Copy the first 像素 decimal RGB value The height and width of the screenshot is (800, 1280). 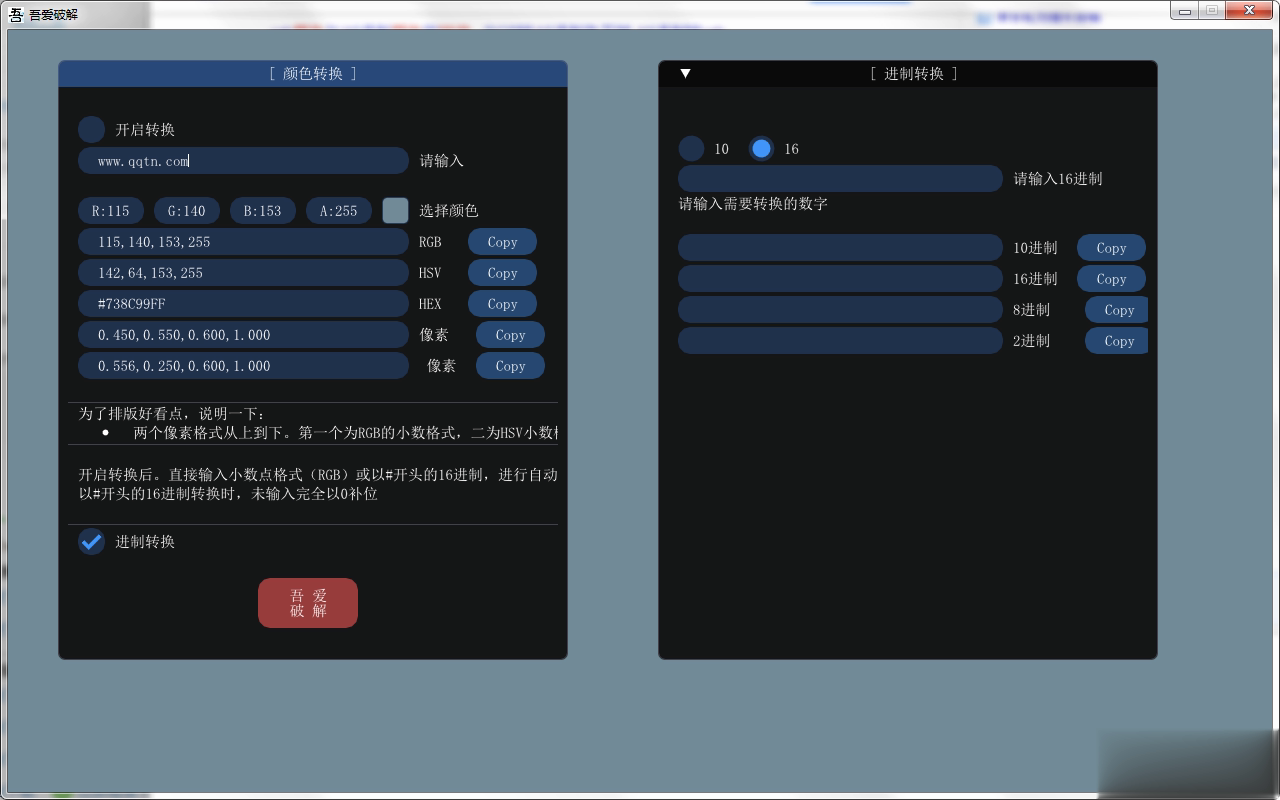tap(510, 335)
